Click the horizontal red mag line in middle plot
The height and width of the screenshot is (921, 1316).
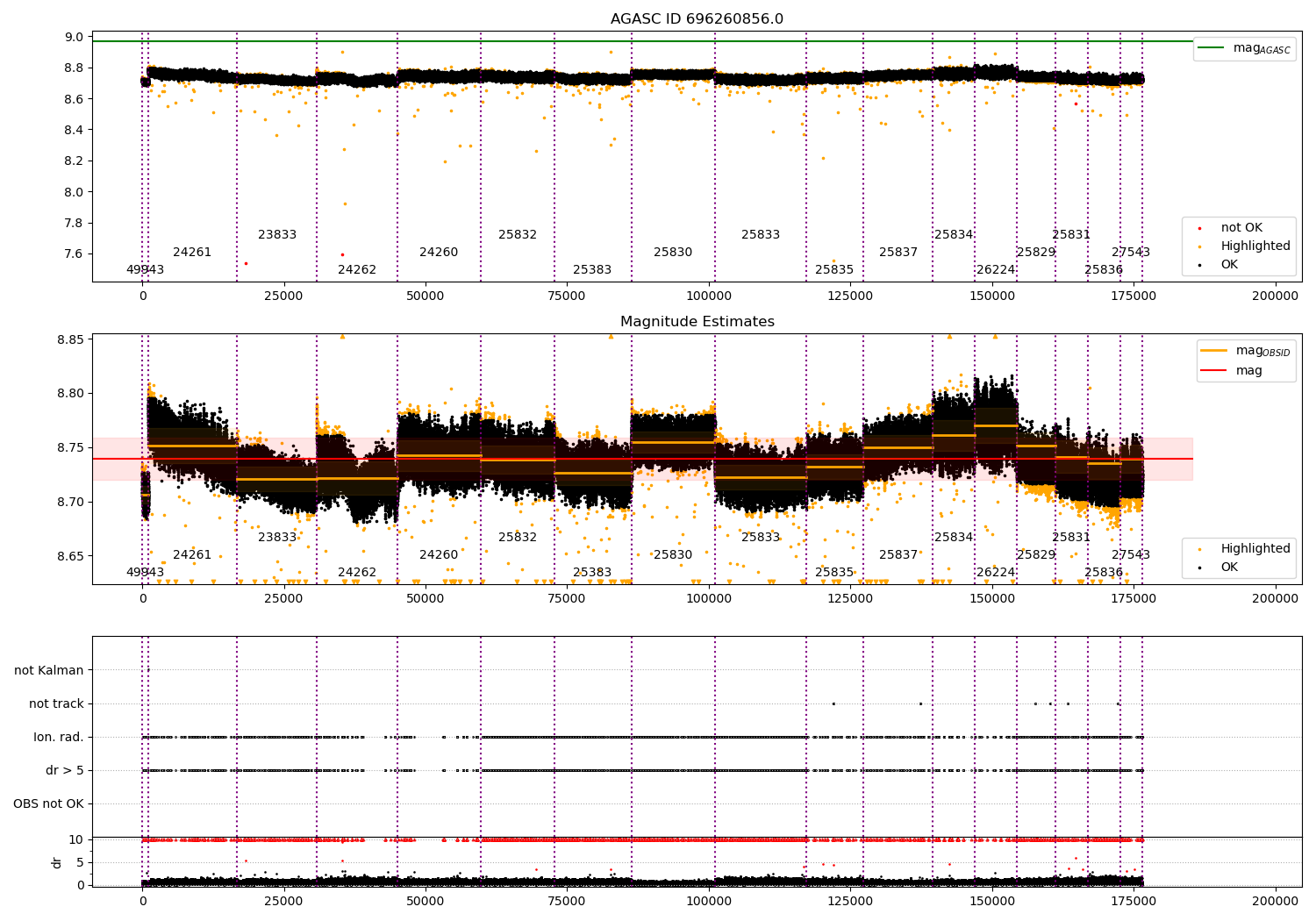pos(640,459)
